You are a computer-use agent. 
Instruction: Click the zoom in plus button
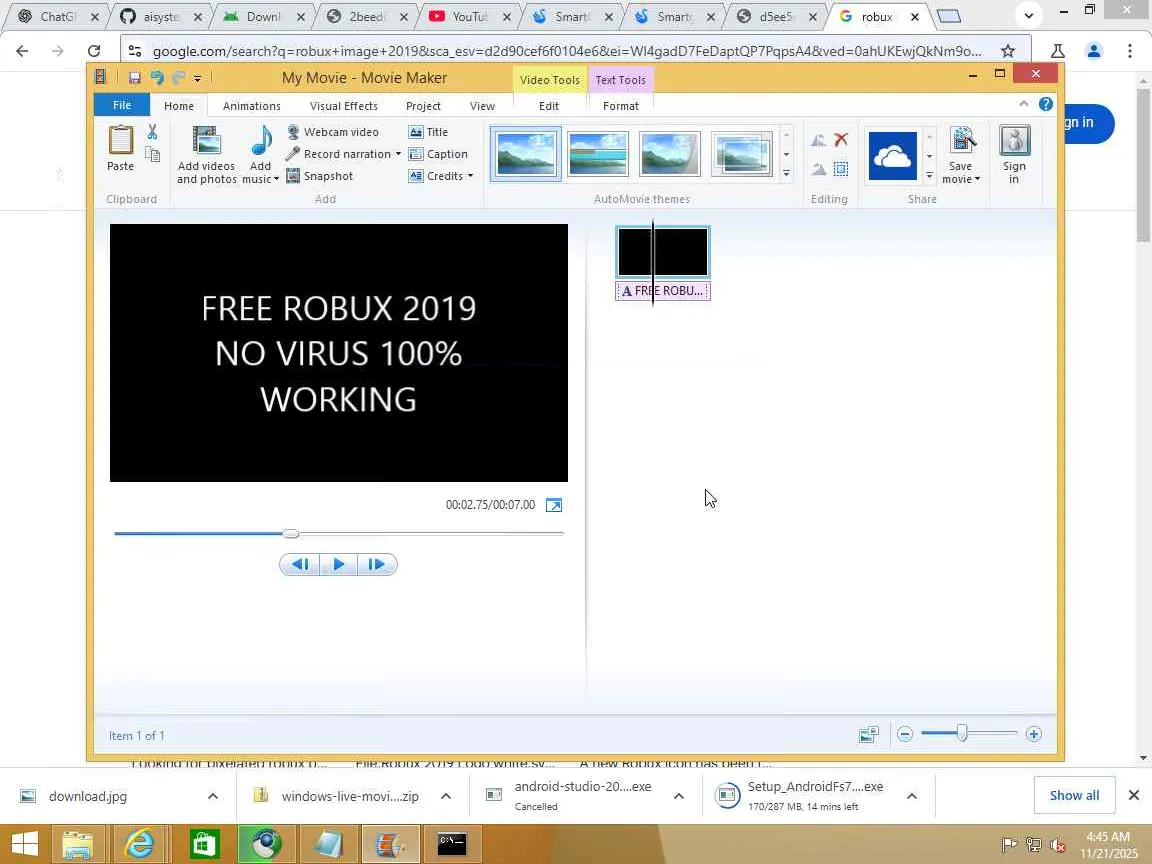pyautogui.click(x=1034, y=734)
